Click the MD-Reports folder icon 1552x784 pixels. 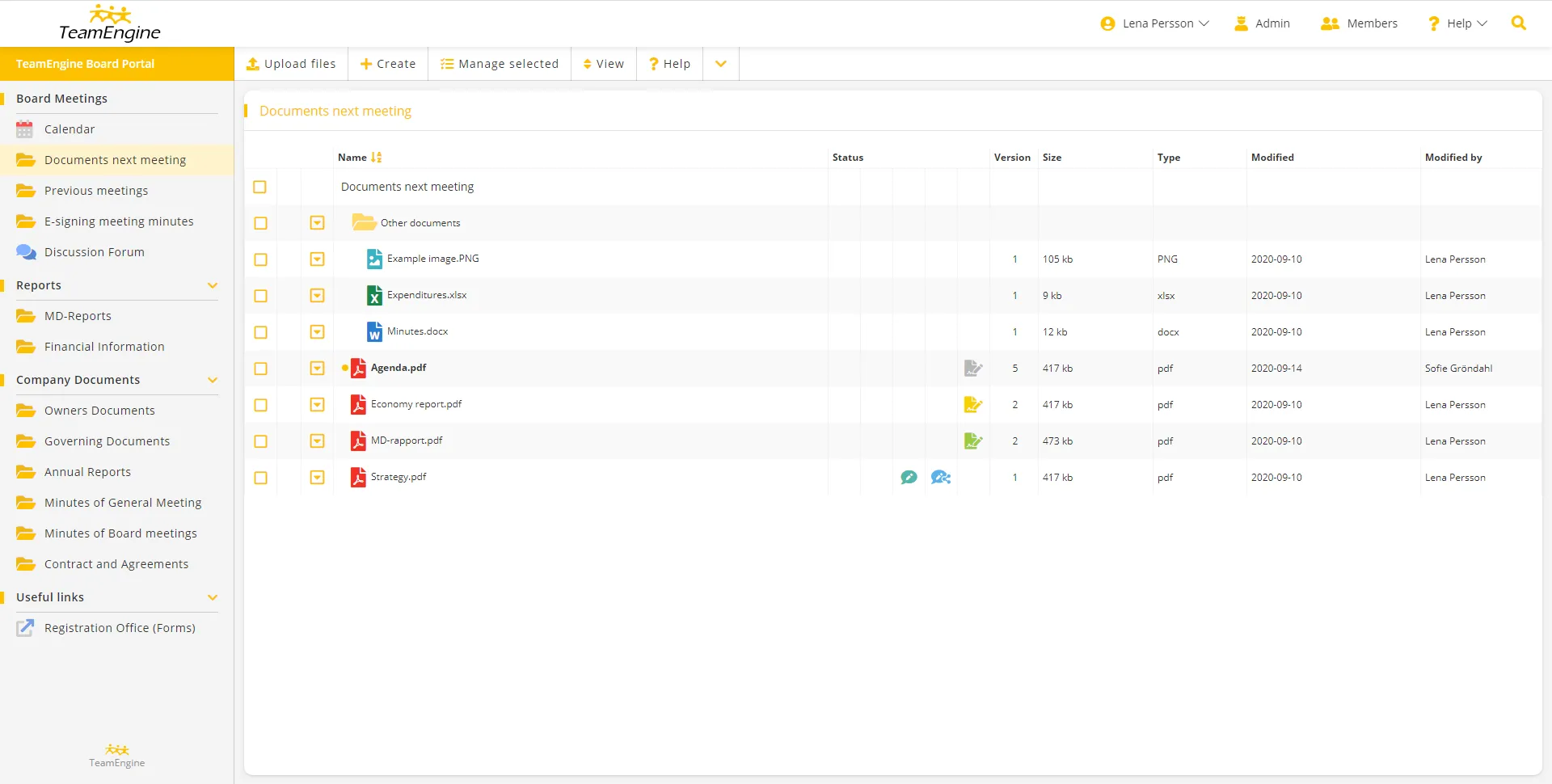(x=26, y=316)
